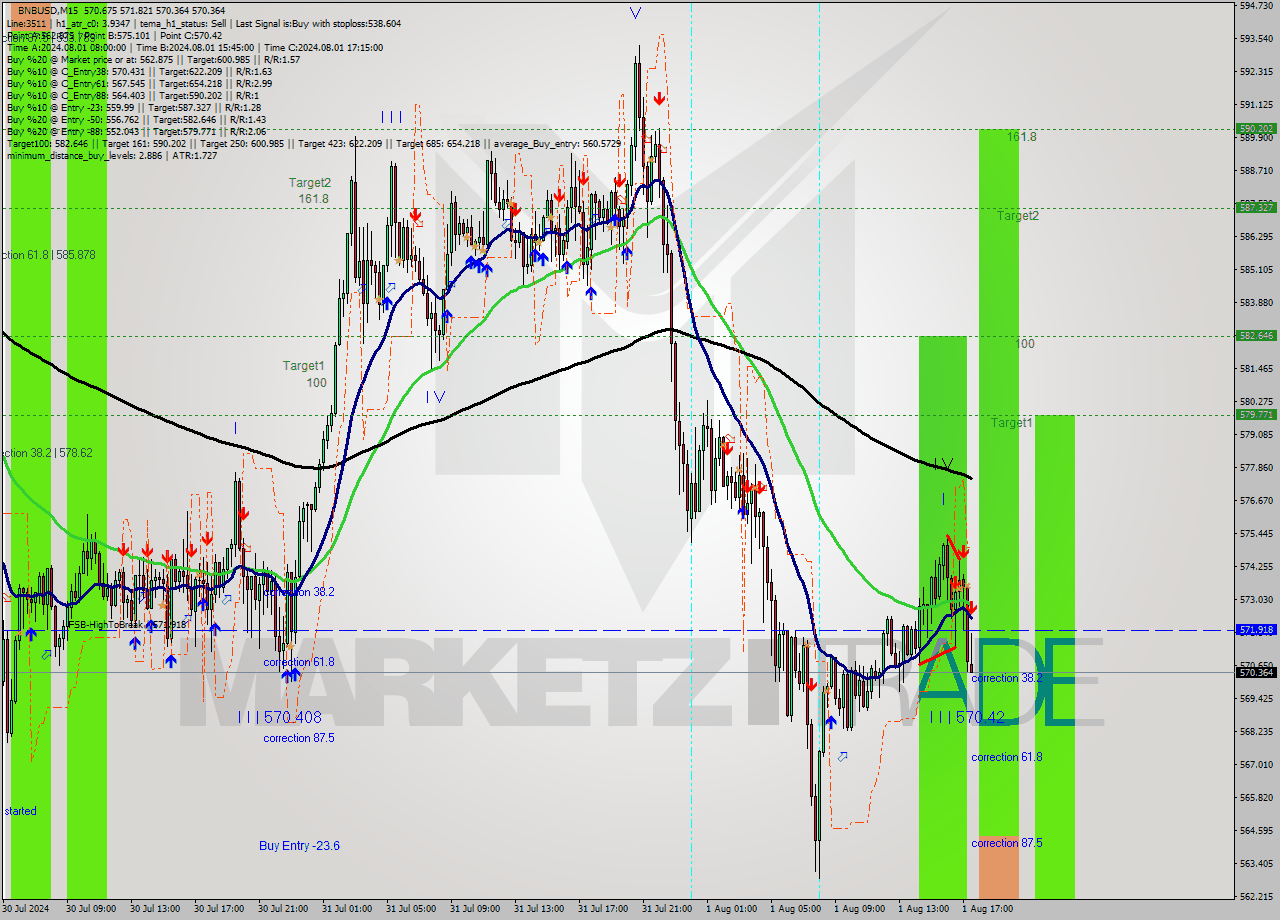Click the right-side 'correction 61.8' label
This screenshot has height=920, width=1280.
coord(1007,757)
